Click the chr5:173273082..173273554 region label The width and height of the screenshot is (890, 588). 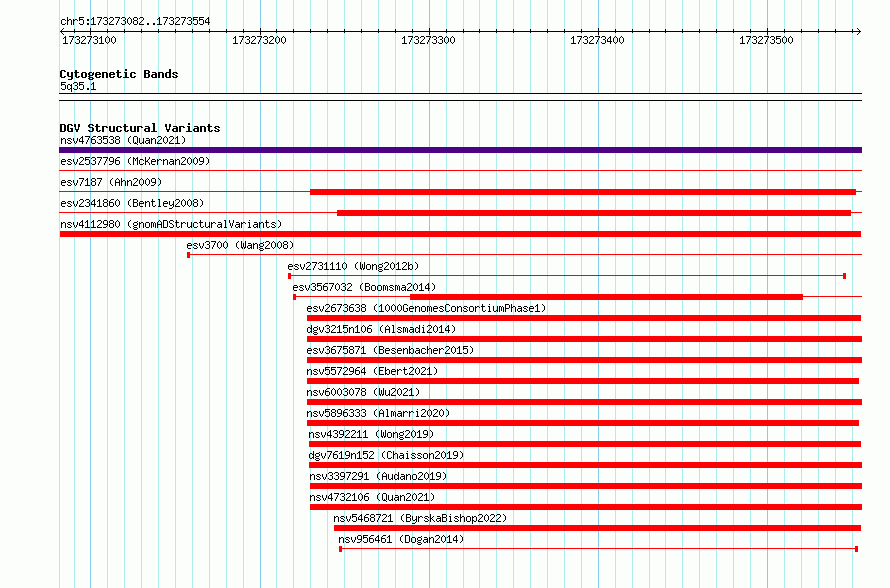tap(135, 21)
